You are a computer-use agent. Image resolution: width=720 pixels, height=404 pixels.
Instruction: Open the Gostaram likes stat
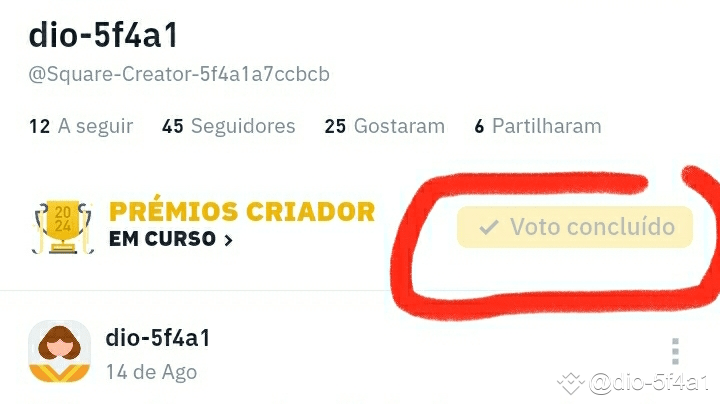[x=384, y=126]
